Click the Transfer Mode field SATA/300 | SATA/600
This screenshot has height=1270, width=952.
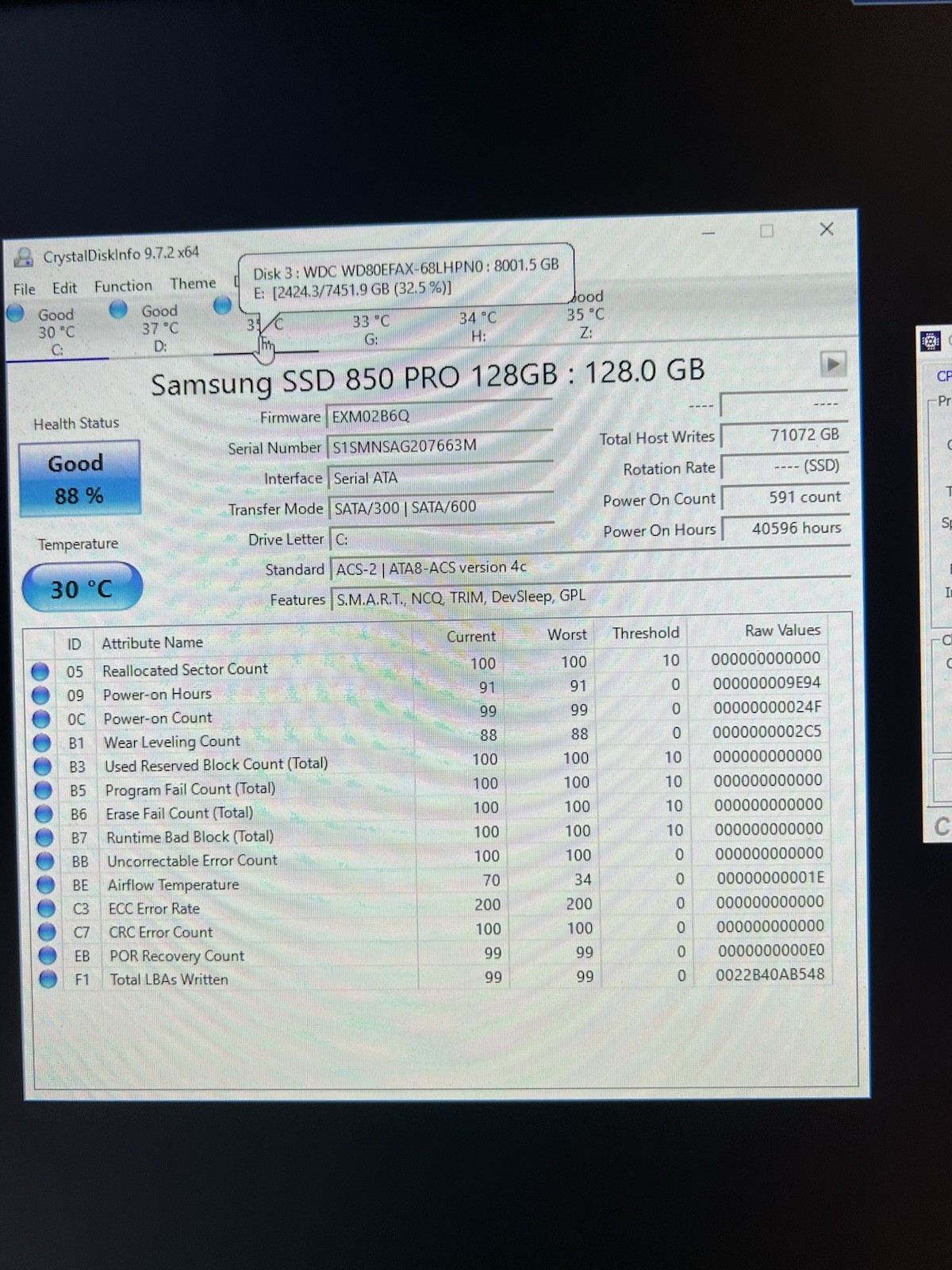click(440, 506)
